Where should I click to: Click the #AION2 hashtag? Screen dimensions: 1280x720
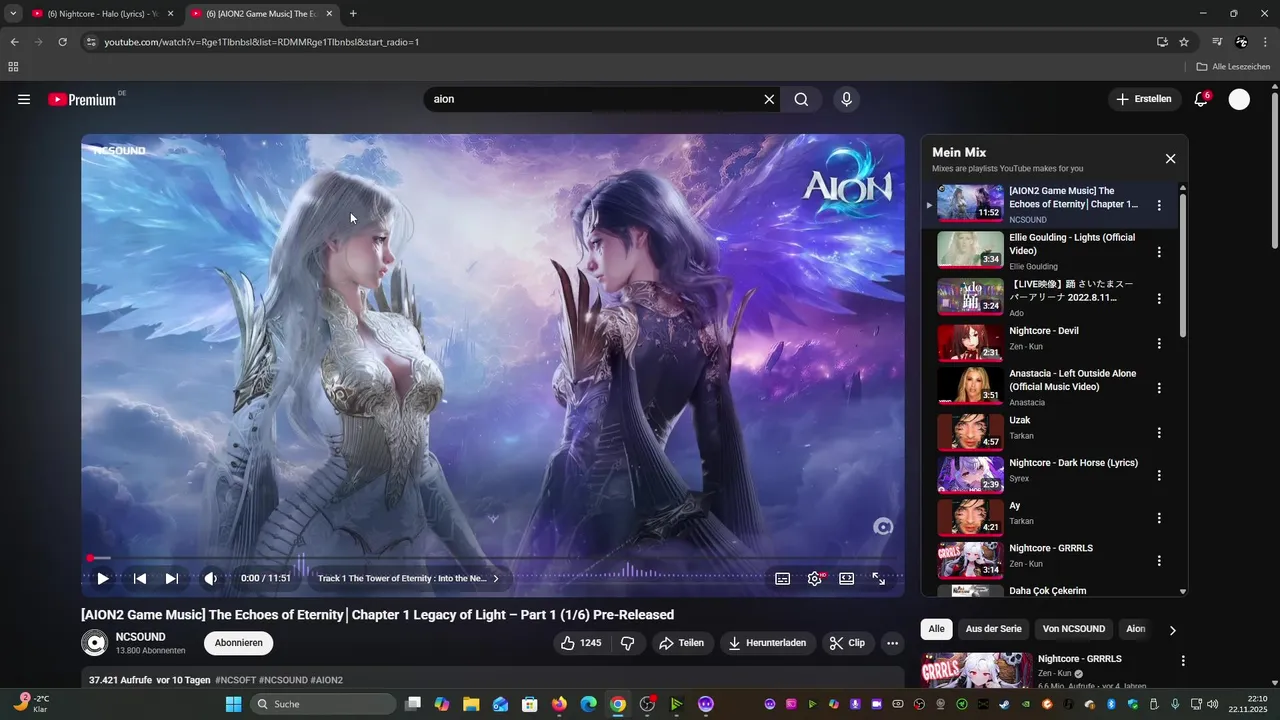click(x=327, y=680)
